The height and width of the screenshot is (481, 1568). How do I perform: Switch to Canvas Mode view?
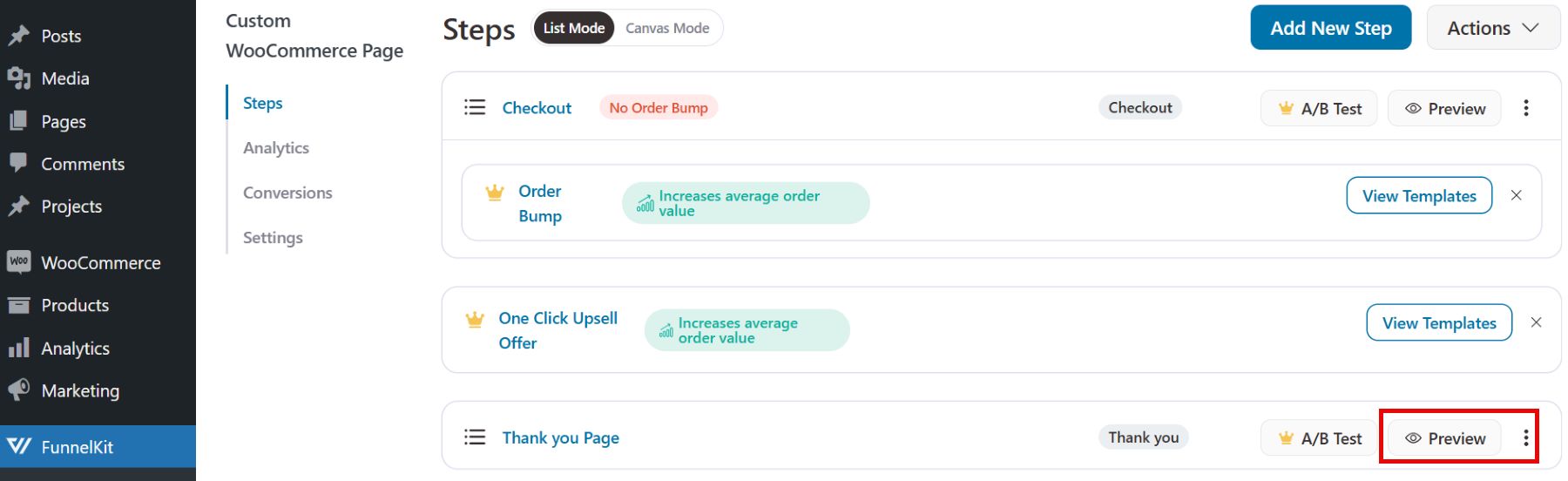(667, 28)
